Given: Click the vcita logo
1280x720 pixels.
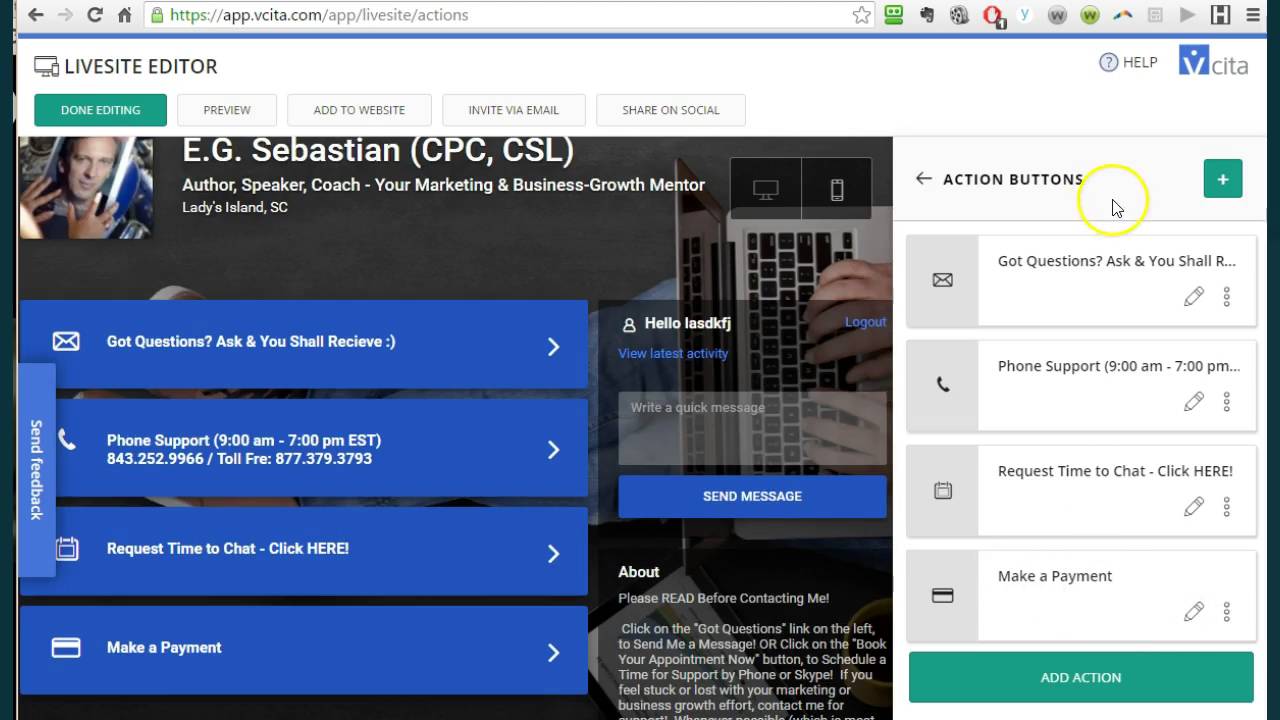Looking at the screenshot, I should [1213, 62].
